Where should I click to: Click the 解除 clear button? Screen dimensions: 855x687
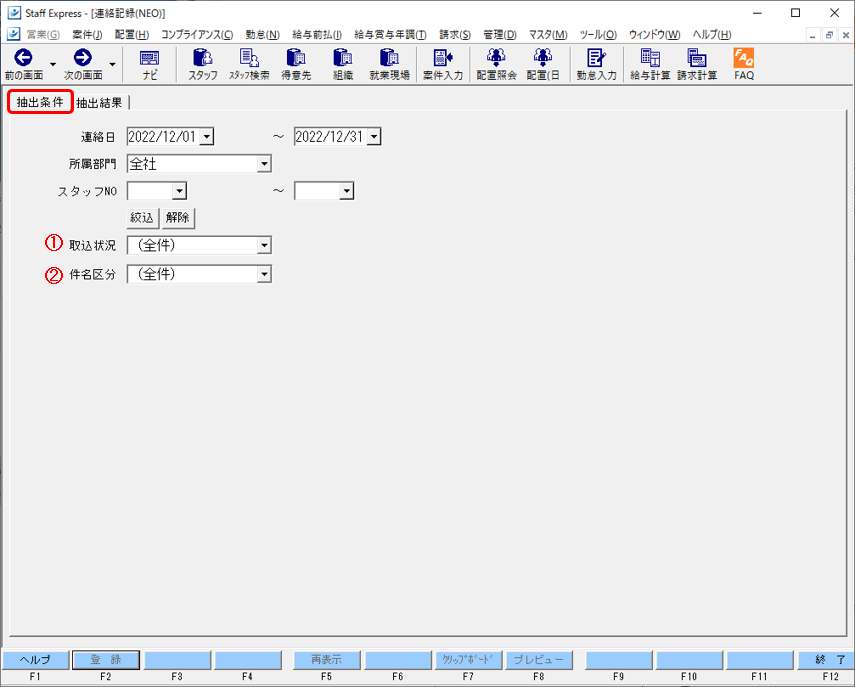(x=178, y=218)
